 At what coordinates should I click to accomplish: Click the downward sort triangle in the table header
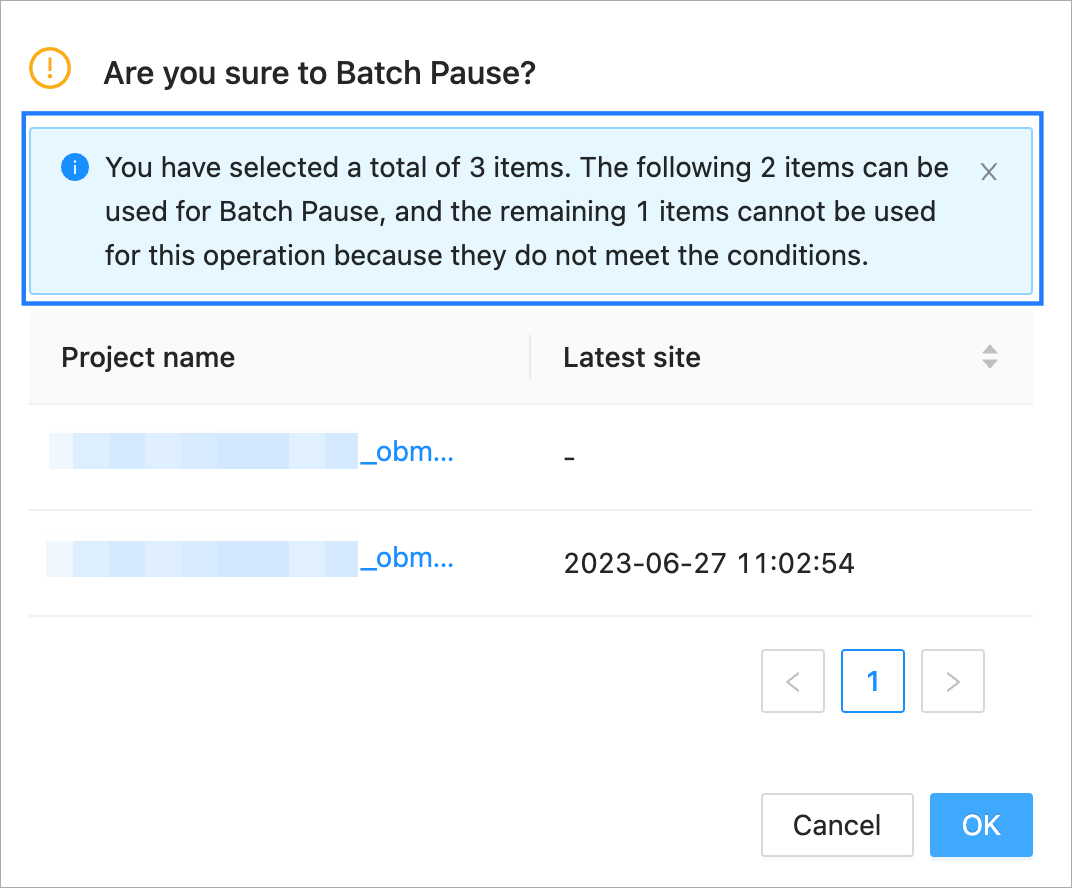990,363
